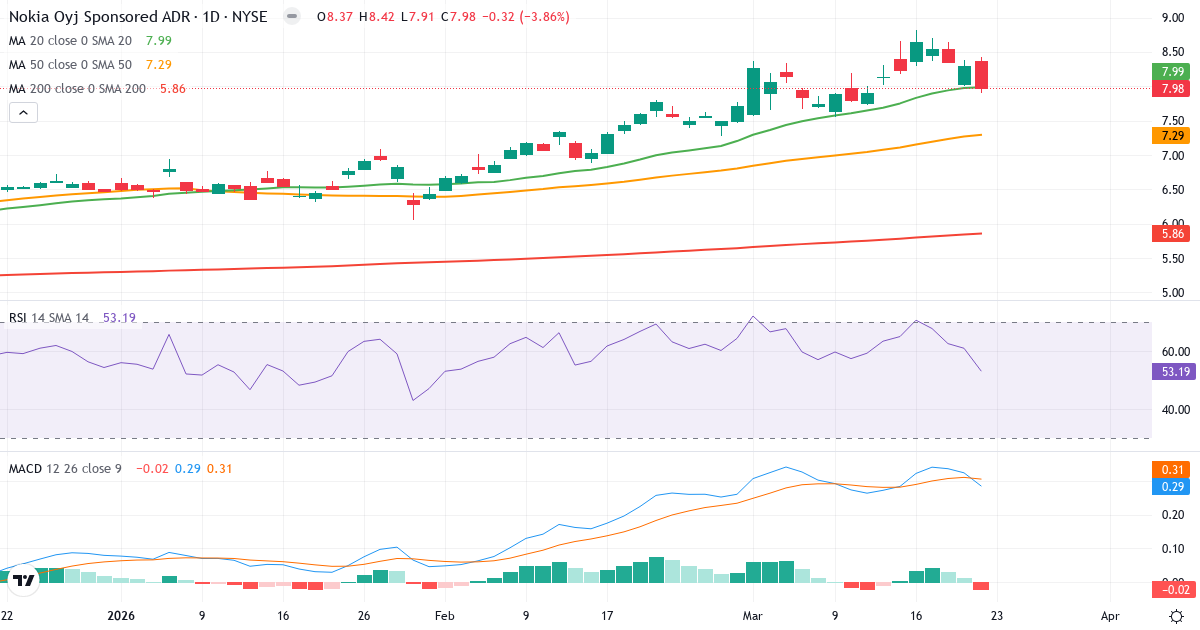Hide the symbol legend via the minus circle

point(290,16)
